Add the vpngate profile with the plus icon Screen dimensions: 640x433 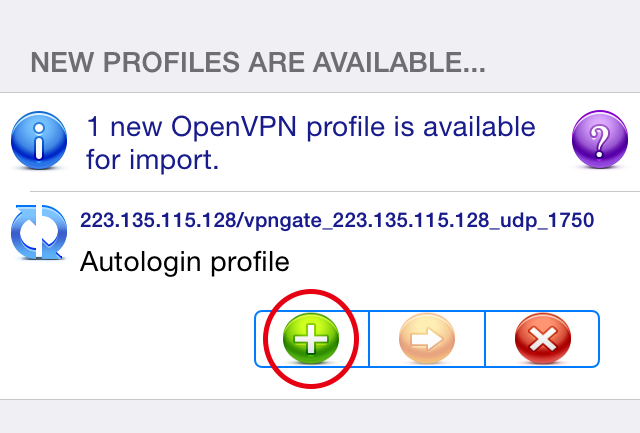311,338
